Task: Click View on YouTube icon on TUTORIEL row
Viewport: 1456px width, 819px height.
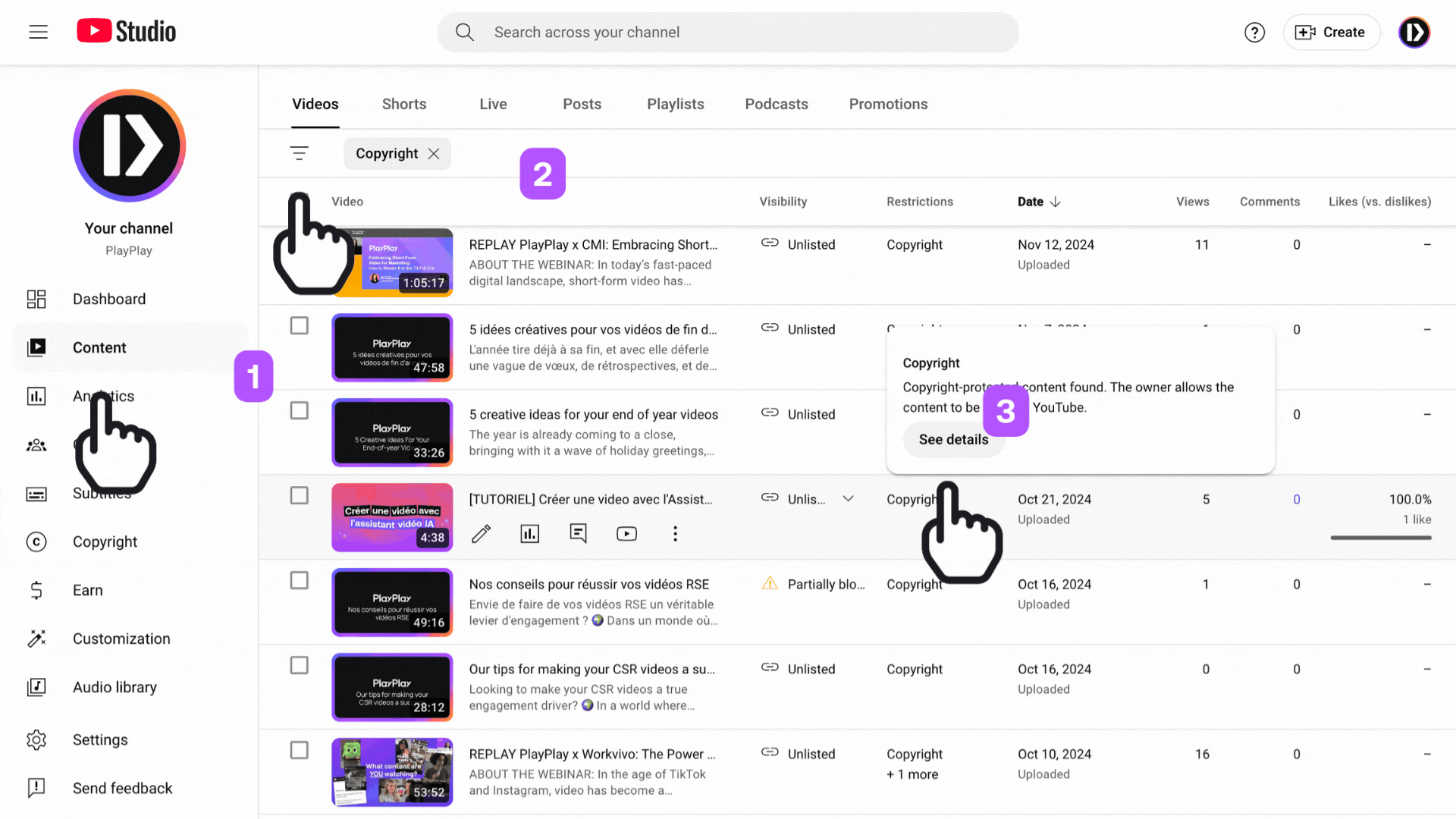Action: tap(626, 534)
